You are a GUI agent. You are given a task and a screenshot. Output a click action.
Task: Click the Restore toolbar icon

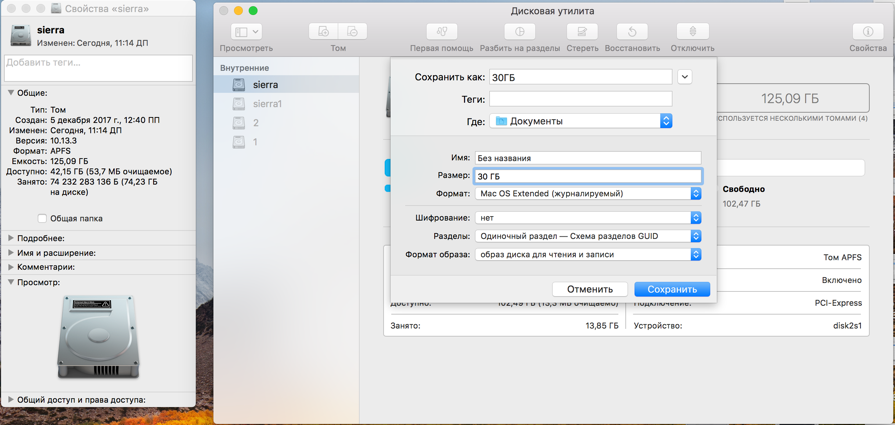[x=632, y=31]
